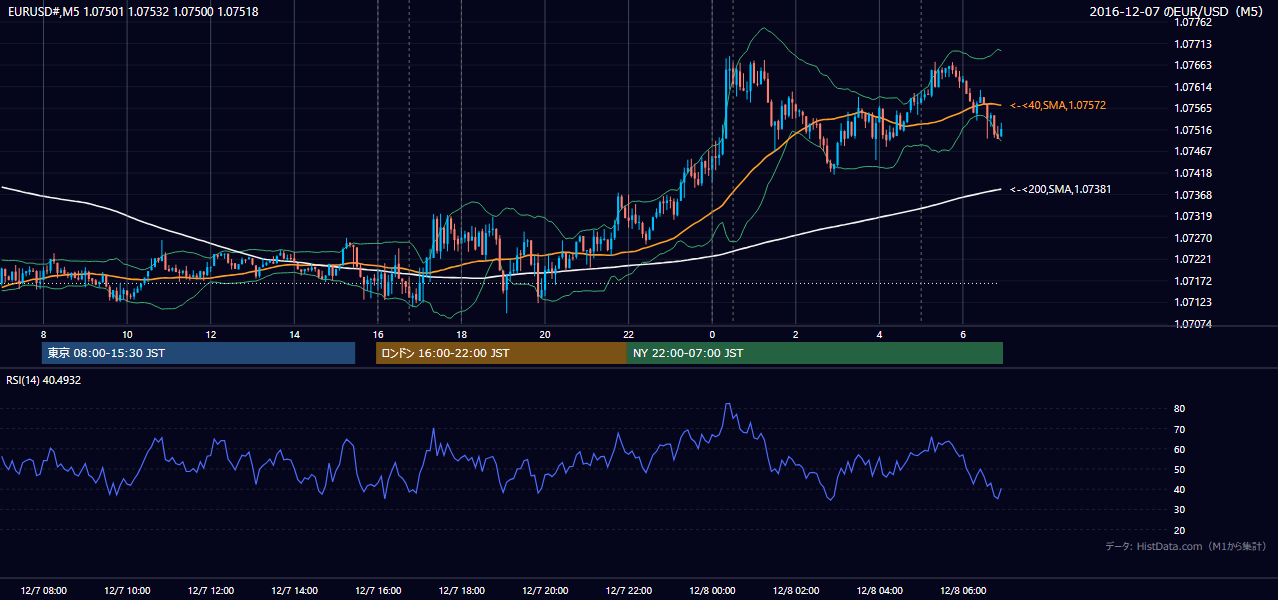Click the 12/8 06:00 date label
The width and height of the screenshot is (1278, 600).
(962, 590)
